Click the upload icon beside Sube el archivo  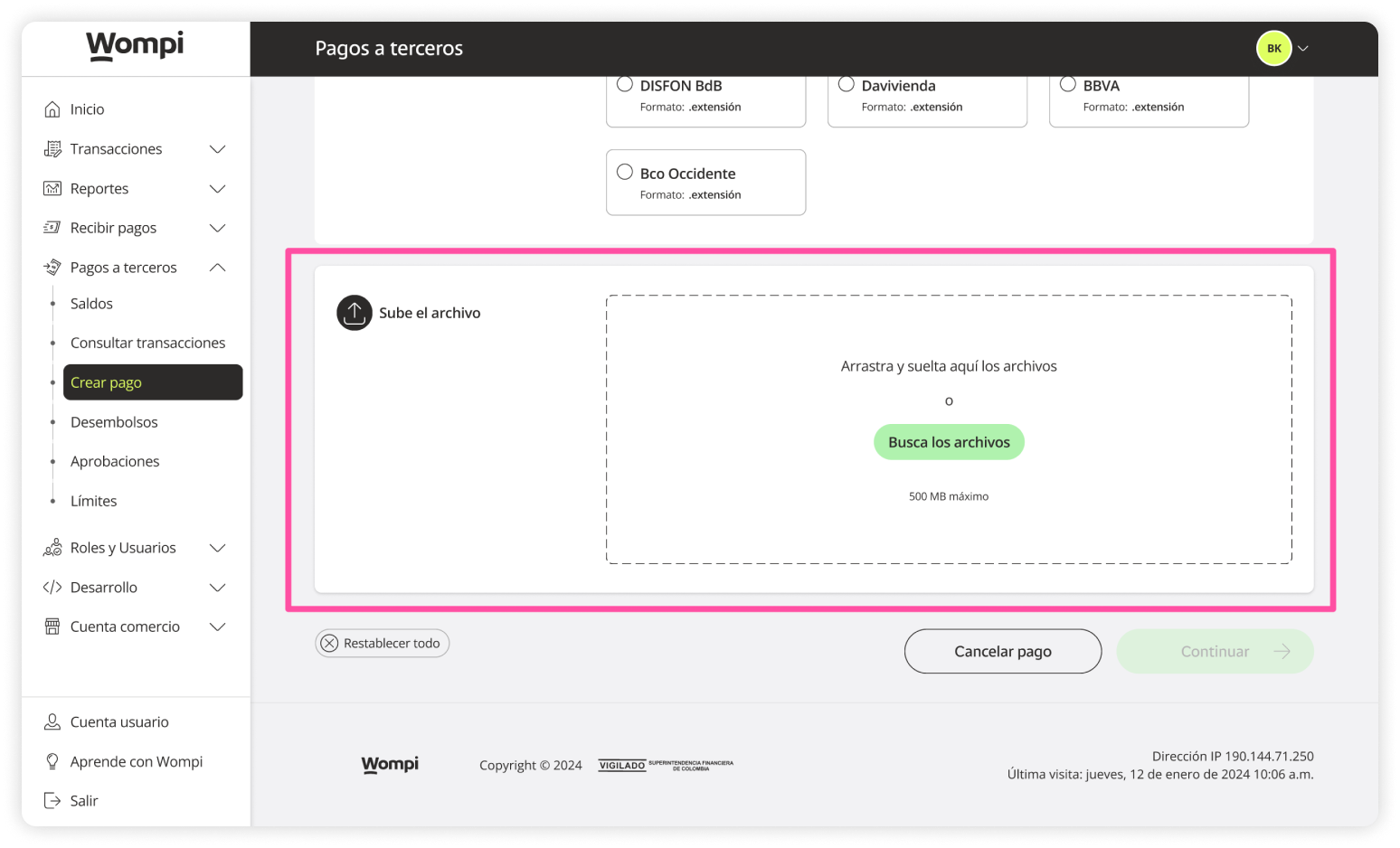coord(355,313)
